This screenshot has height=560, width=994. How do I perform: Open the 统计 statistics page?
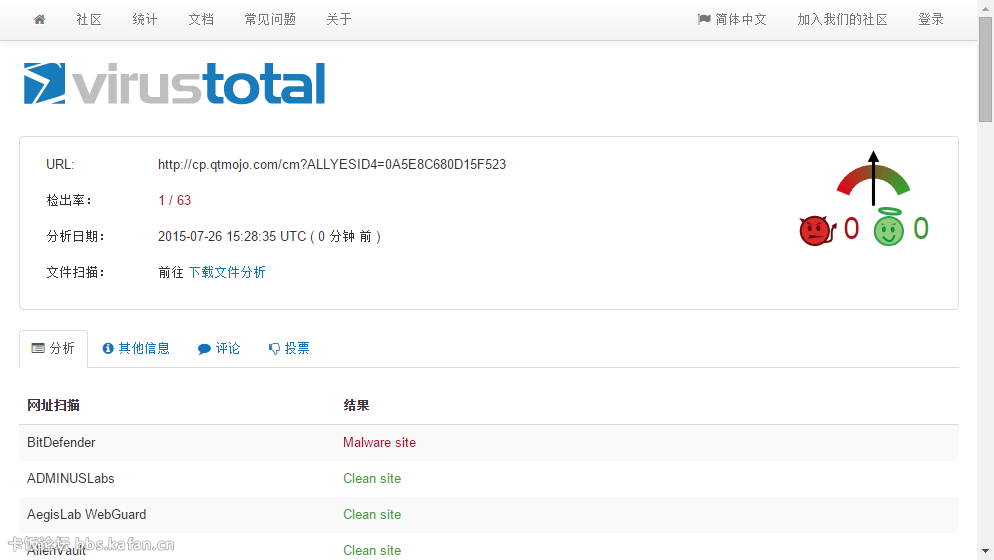point(145,20)
